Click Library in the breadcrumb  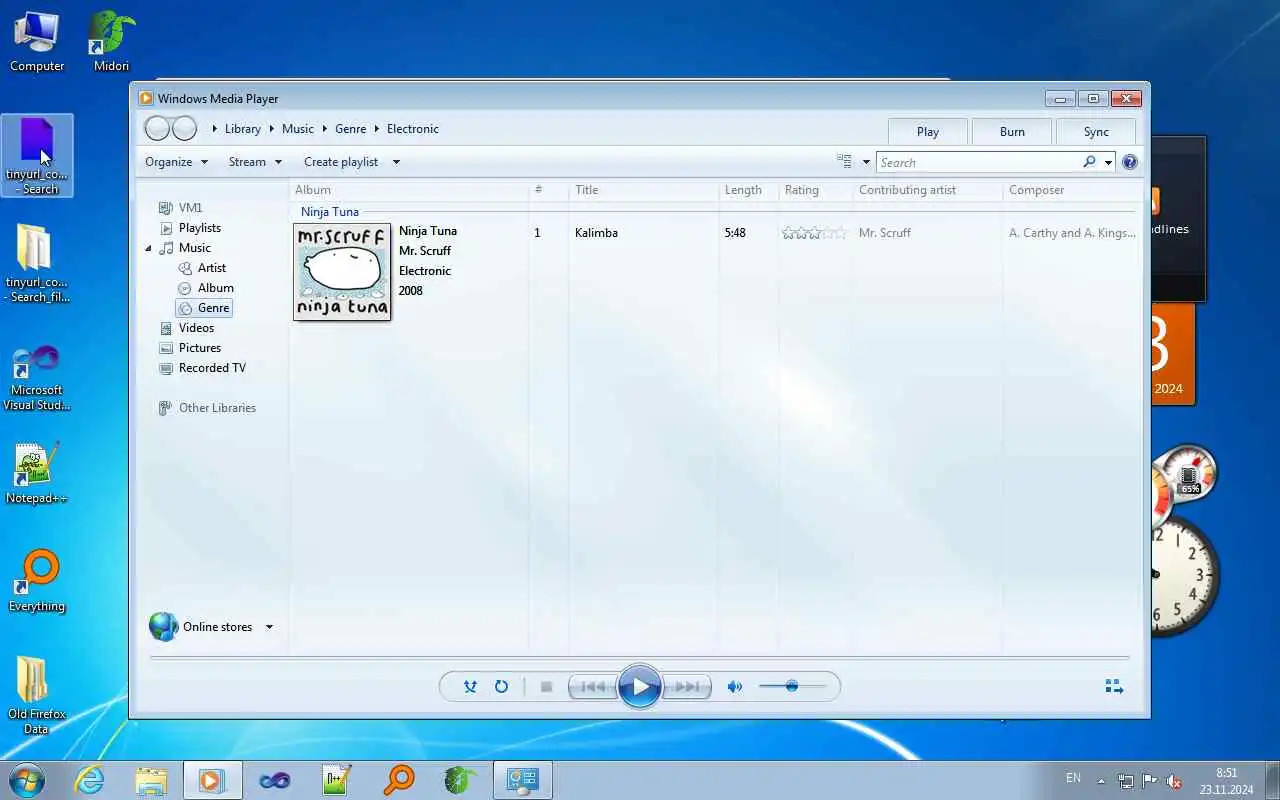coord(243,129)
